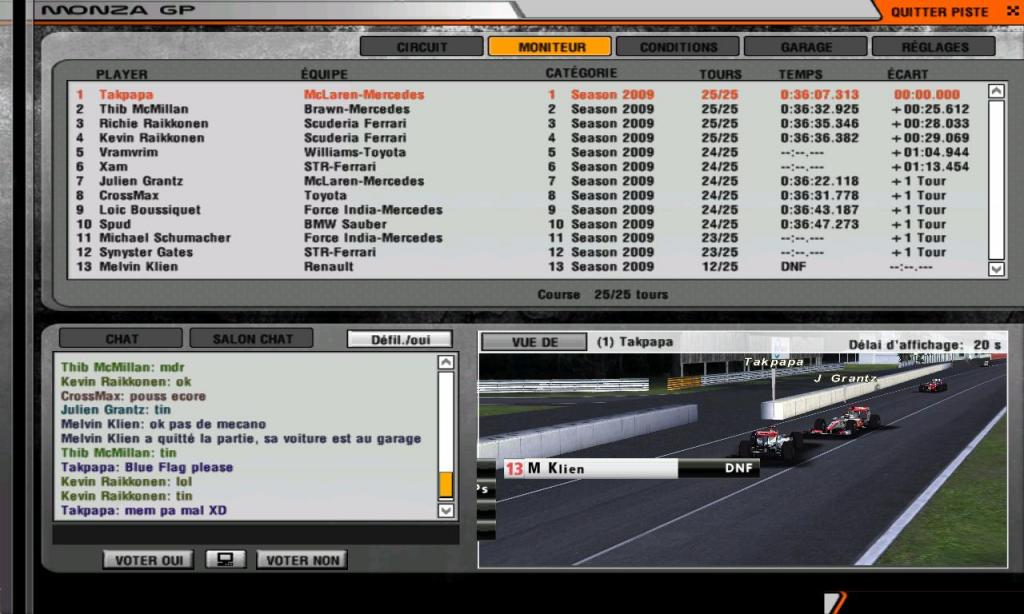Open the CIRCUIT tab
The width and height of the screenshot is (1024, 614).
pos(422,47)
